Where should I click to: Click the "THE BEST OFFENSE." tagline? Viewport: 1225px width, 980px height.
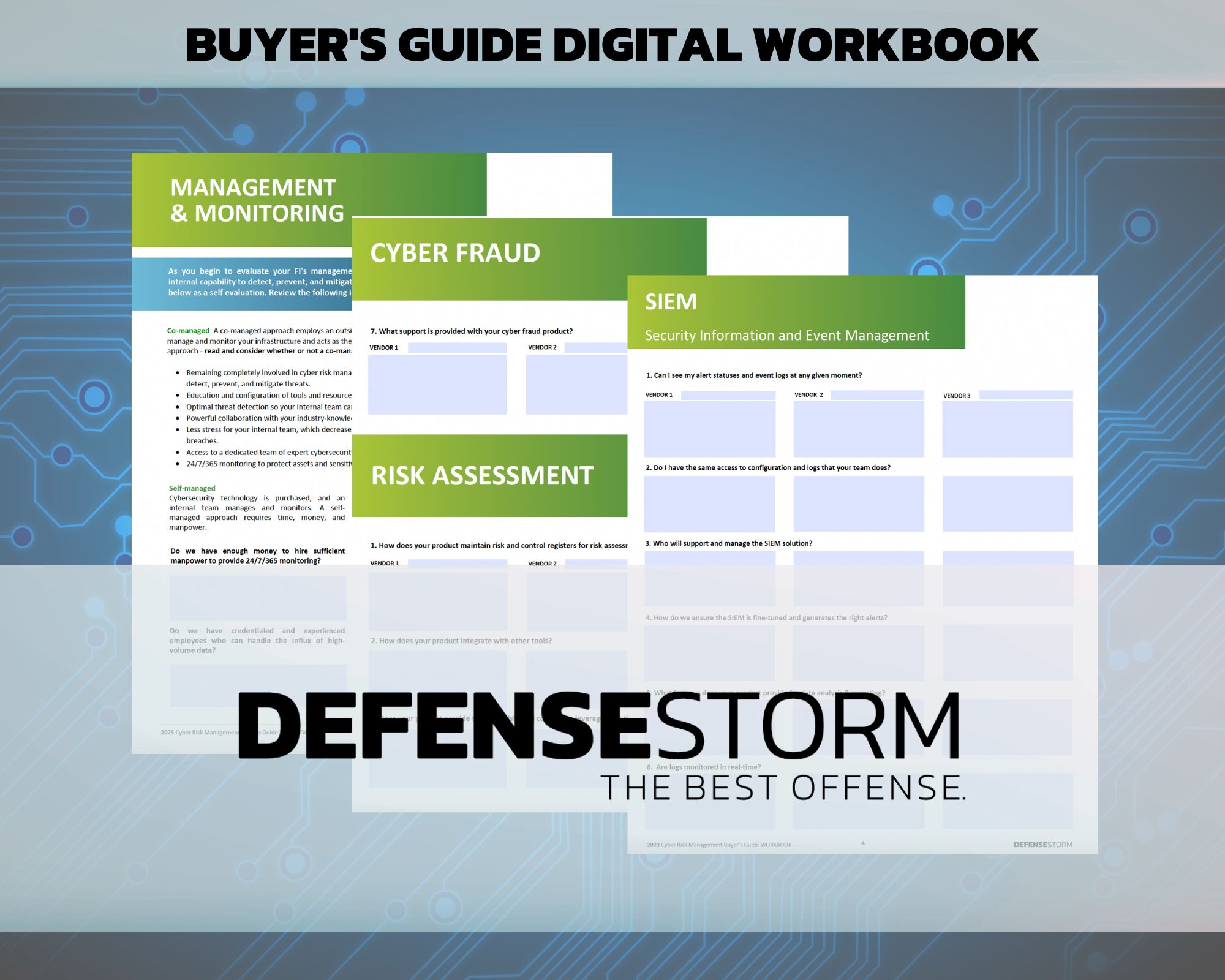coord(783,787)
